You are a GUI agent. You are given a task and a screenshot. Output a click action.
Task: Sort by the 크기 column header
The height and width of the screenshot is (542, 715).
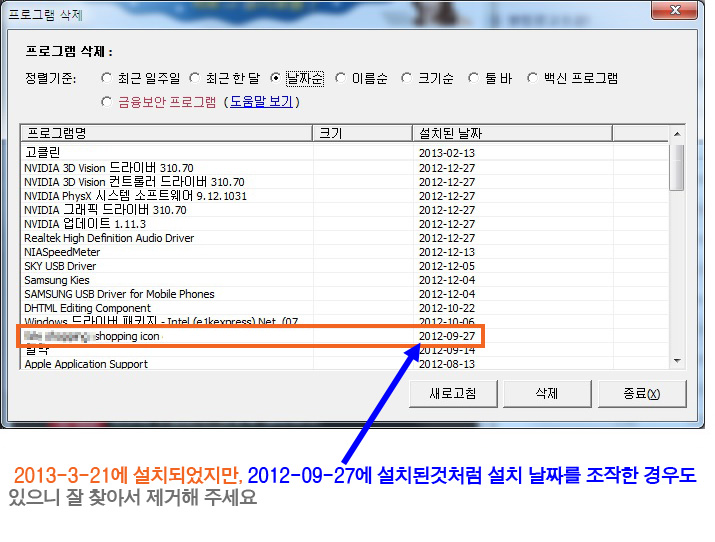tap(361, 133)
